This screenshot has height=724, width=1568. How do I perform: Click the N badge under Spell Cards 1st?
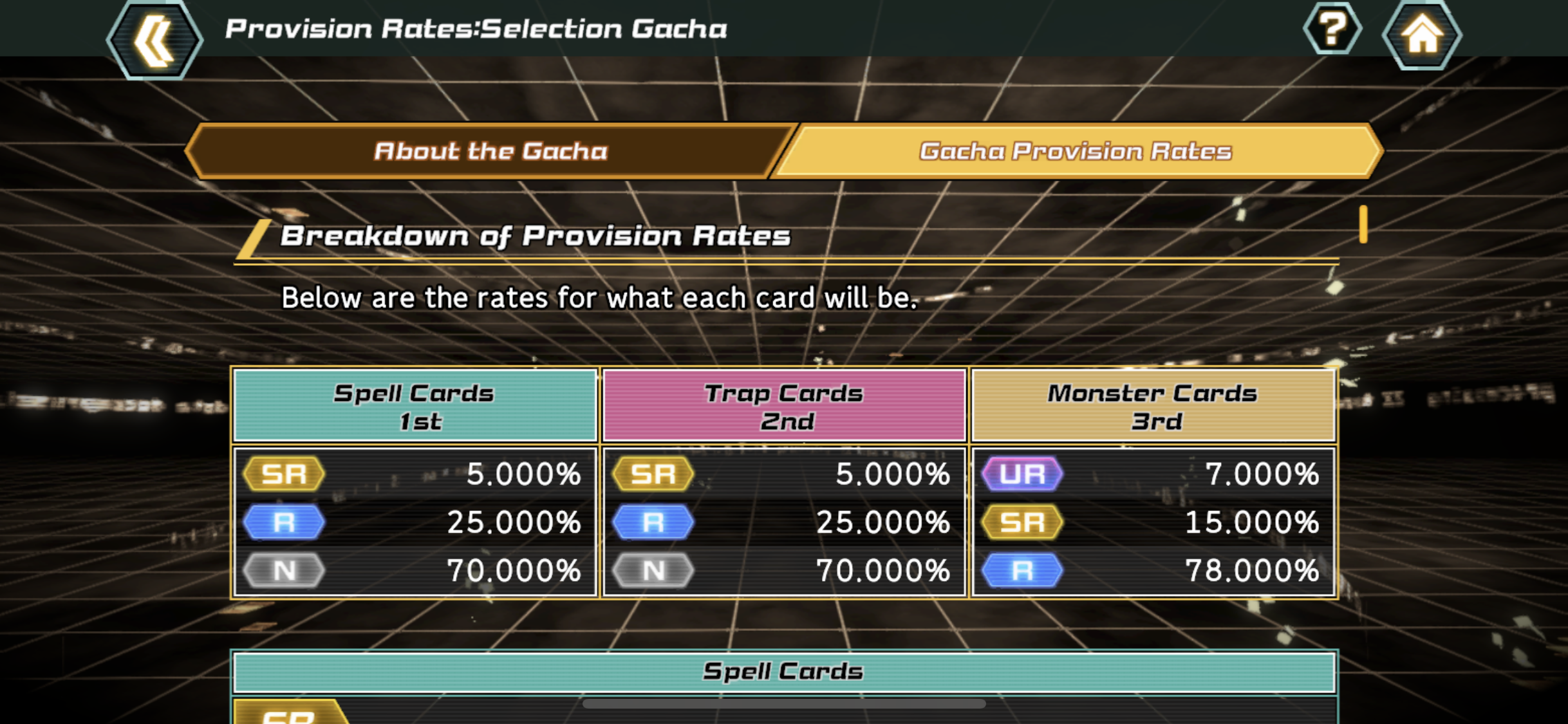pyautogui.click(x=284, y=571)
